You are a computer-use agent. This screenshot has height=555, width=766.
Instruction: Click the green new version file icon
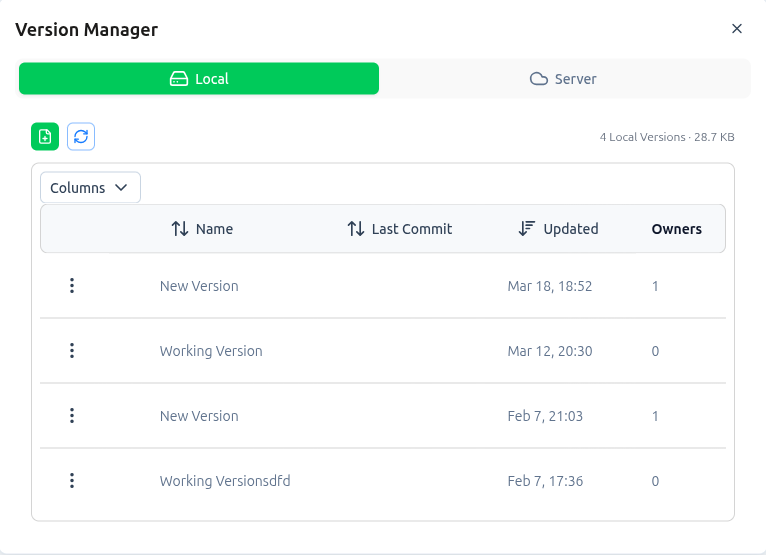(x=45, y=137)
